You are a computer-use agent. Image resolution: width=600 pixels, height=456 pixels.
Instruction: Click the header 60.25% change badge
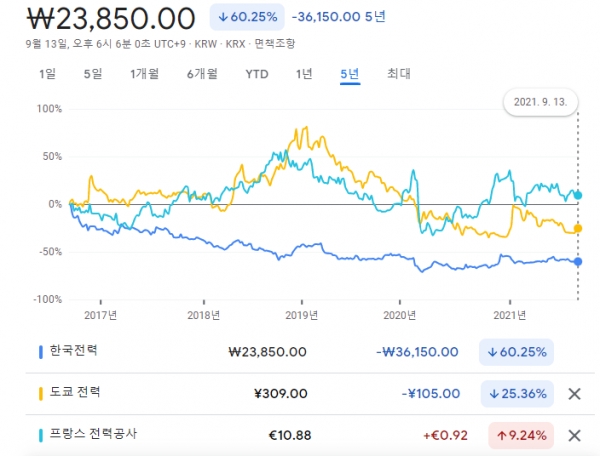247,17
